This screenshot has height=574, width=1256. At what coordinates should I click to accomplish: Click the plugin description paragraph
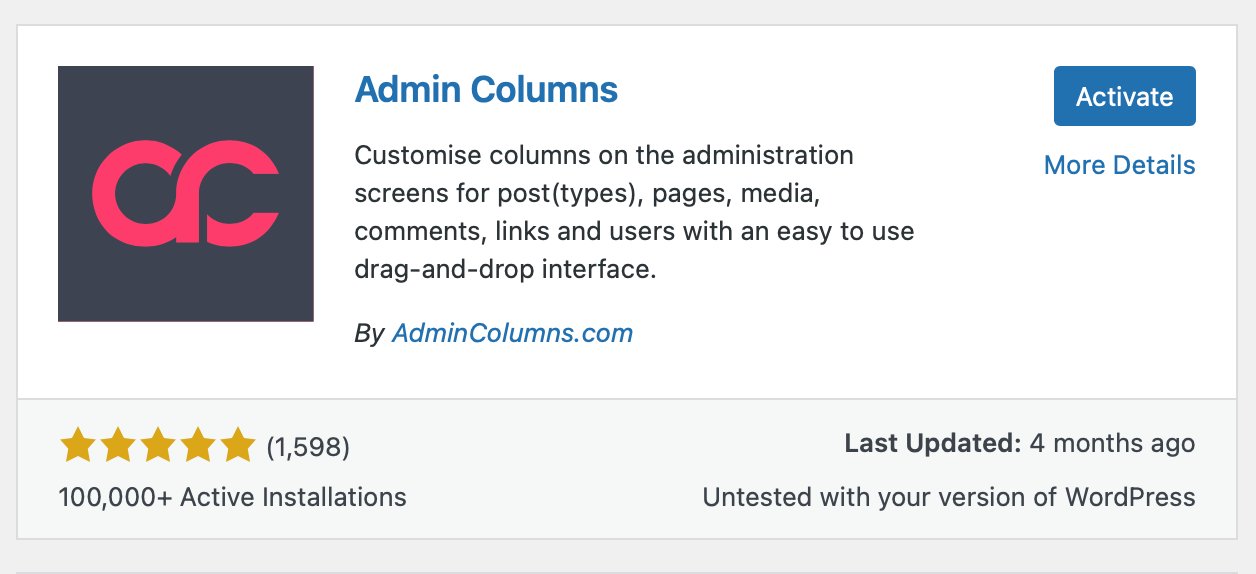coord(634,213)
